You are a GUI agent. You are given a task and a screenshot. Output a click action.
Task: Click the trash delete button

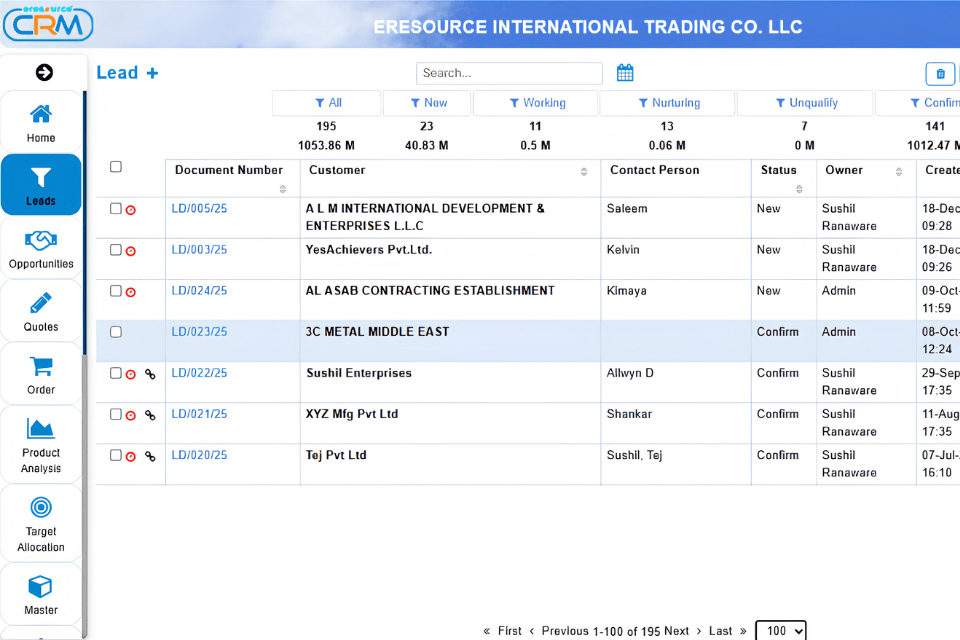click(x=940, y=74)
